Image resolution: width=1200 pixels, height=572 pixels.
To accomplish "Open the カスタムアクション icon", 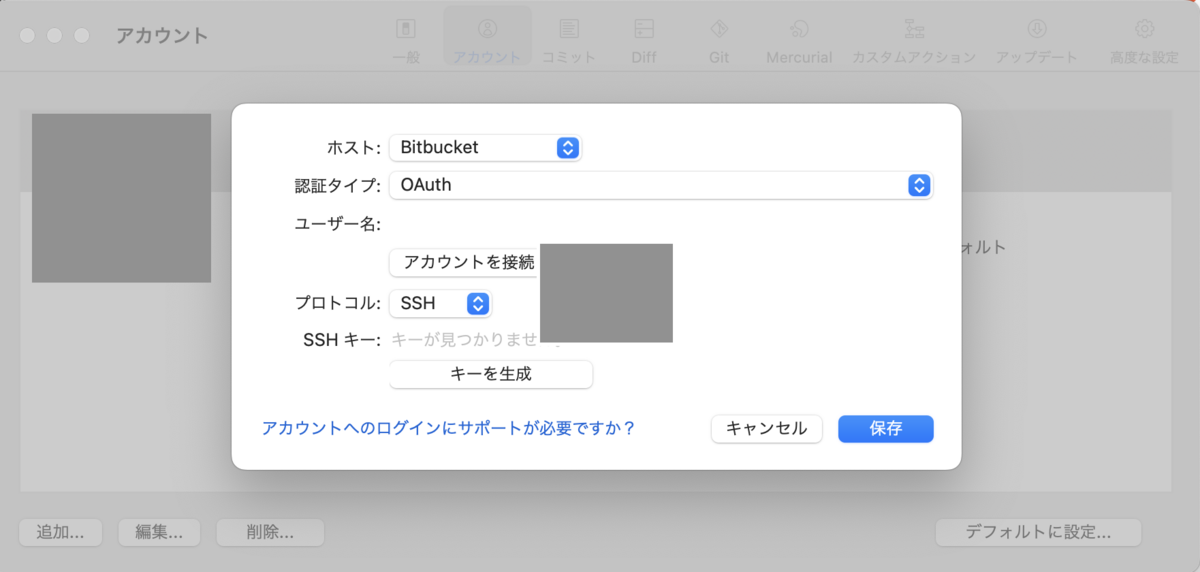I will [x=914, y=28].
